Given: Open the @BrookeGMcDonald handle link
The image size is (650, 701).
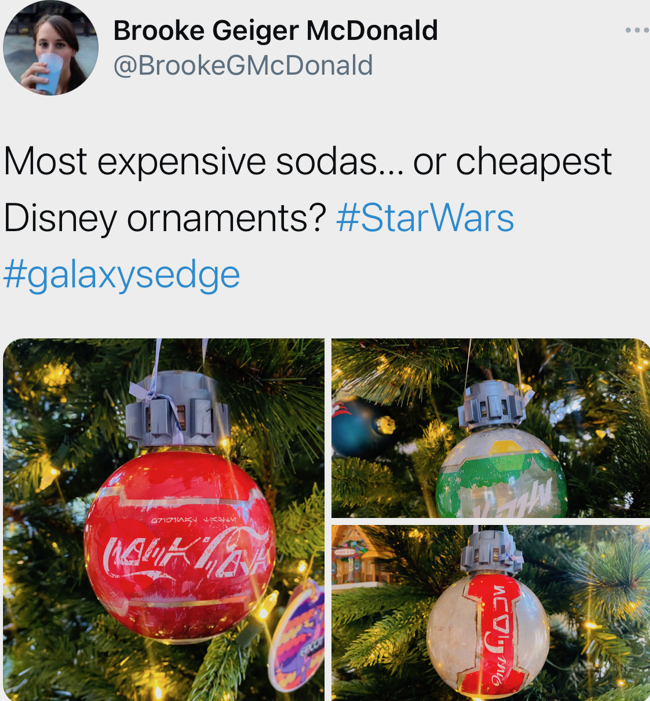Looking at the screenshot, I should pos(243,65).
